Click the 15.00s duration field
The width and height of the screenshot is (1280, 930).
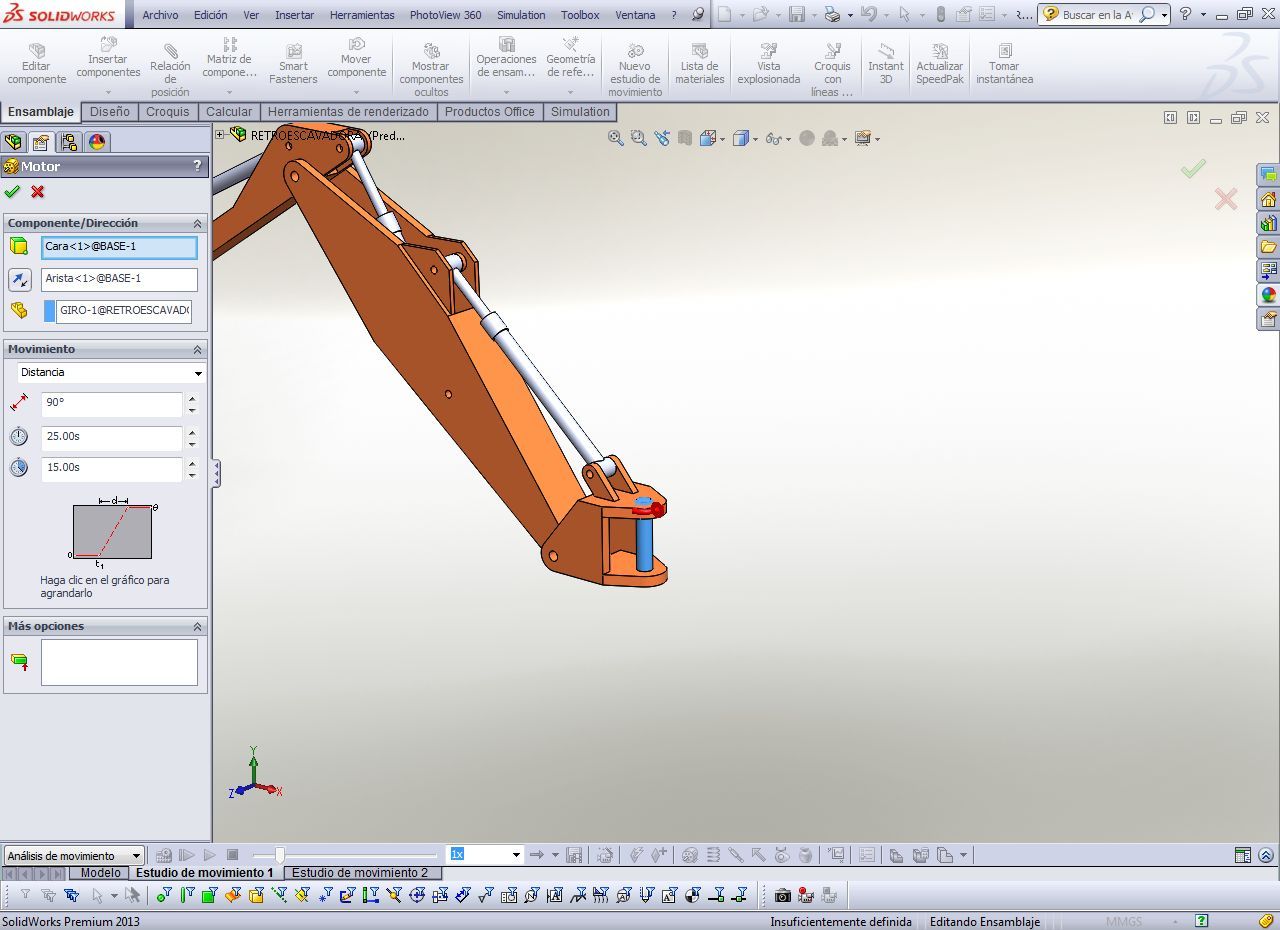[x=112, y=468]
